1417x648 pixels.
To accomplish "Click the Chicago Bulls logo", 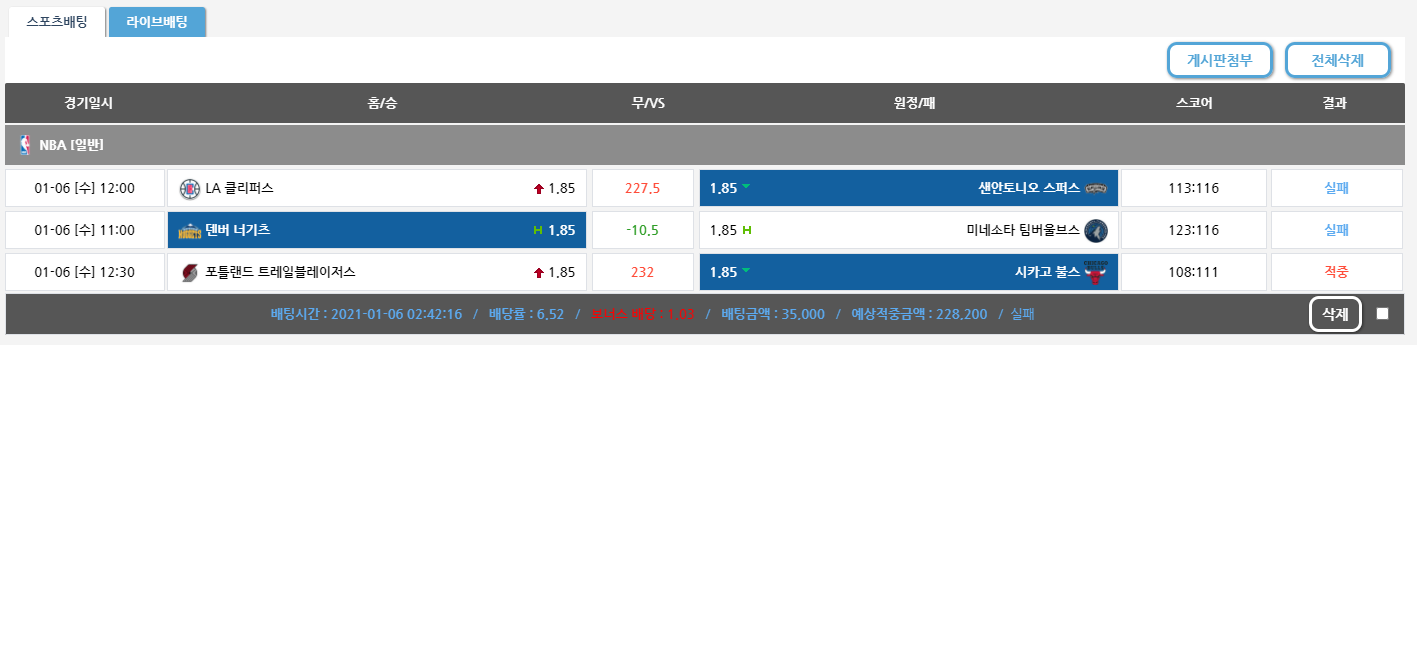I will tap(1096, 272).
